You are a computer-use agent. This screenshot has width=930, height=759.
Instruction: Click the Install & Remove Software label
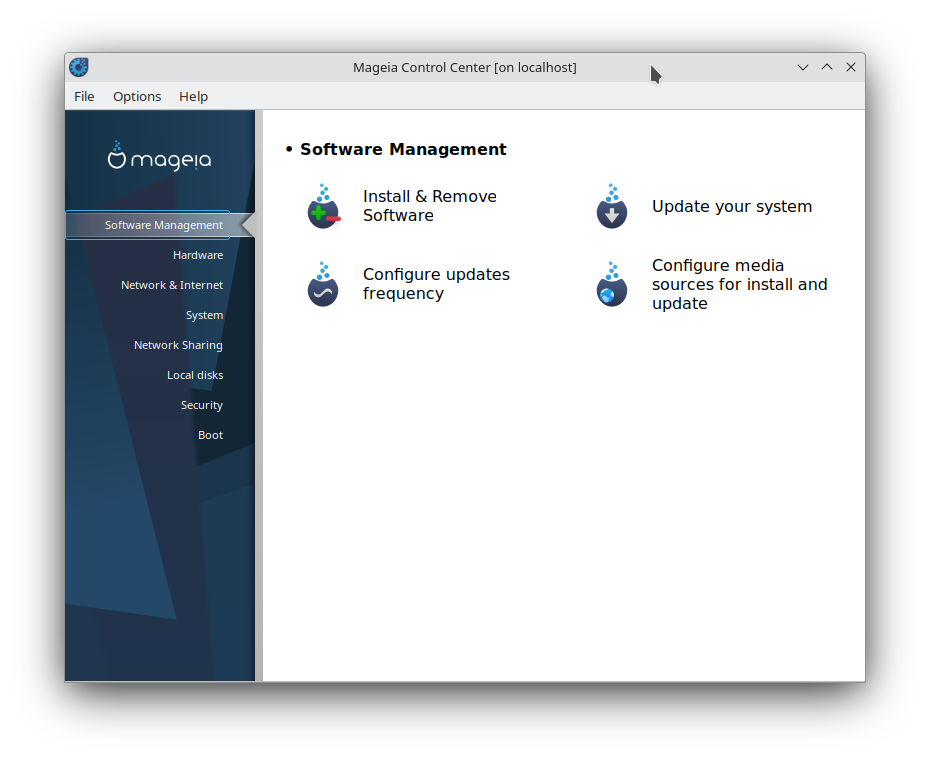(x=429, y=206)
